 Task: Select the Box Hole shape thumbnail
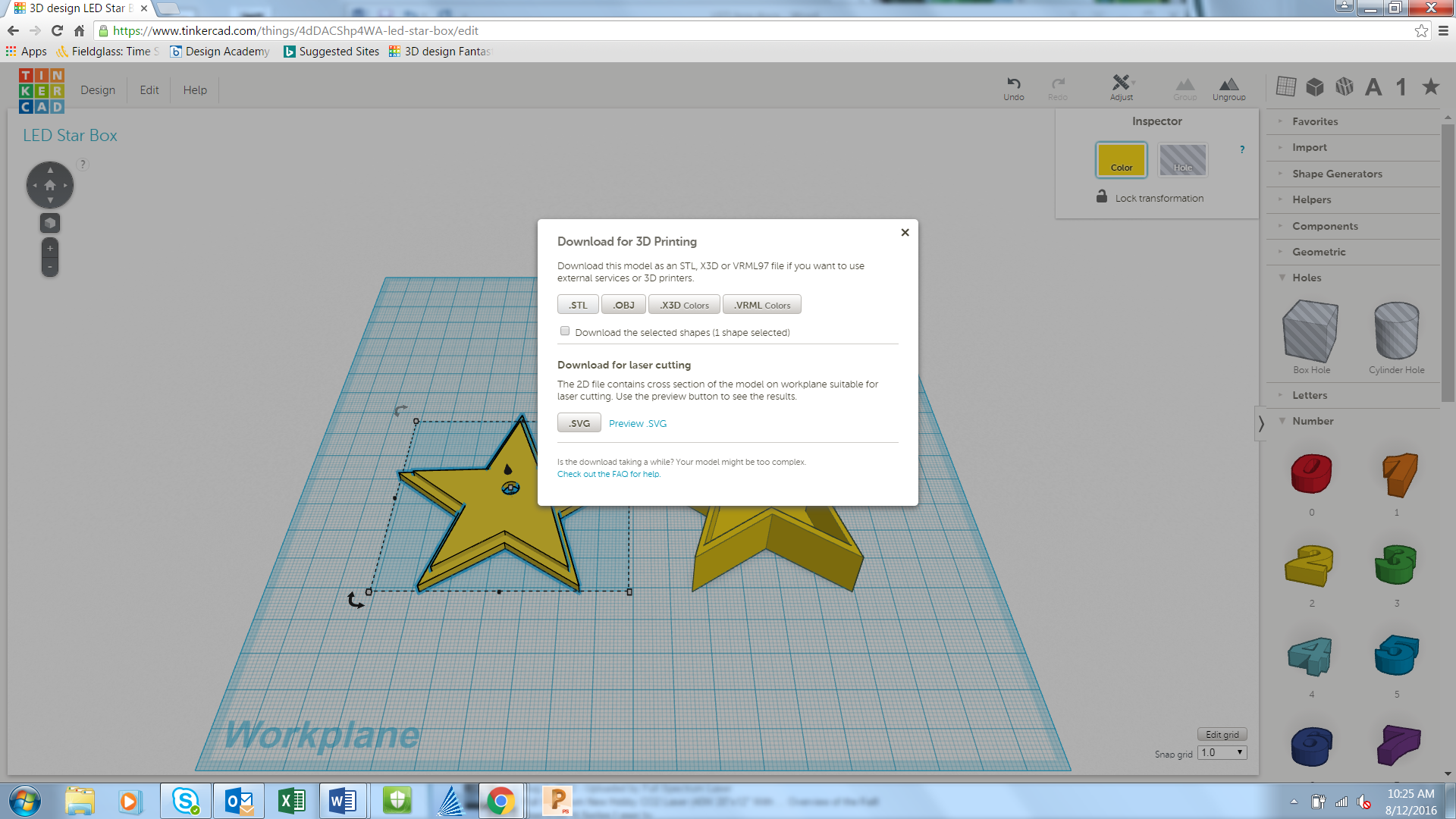[1311, 331]
